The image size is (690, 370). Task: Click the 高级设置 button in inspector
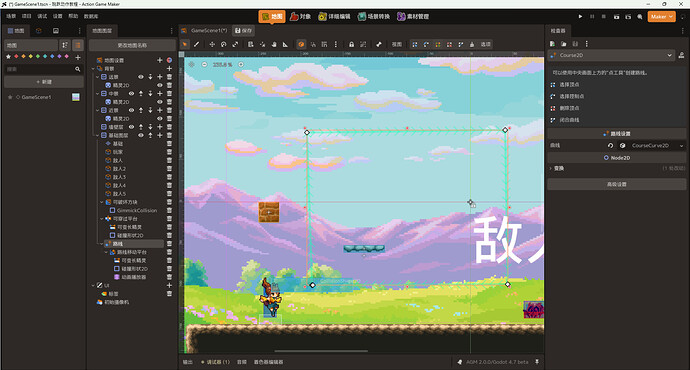click(617, 184)
